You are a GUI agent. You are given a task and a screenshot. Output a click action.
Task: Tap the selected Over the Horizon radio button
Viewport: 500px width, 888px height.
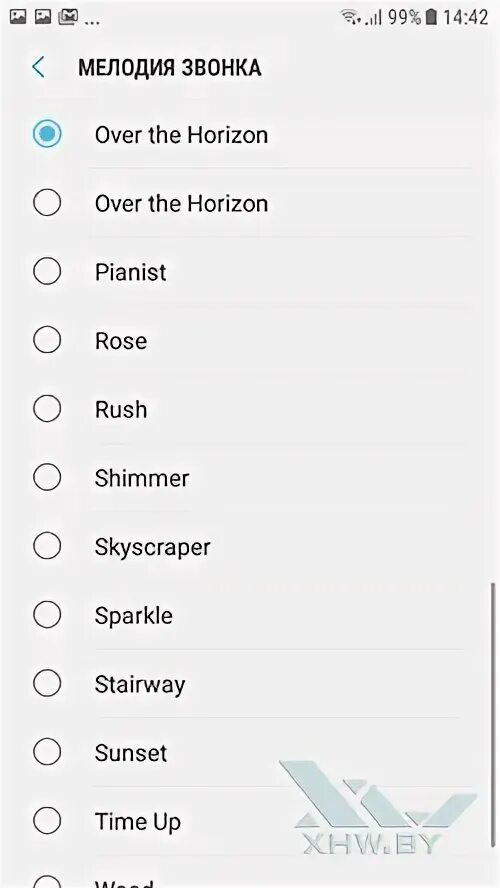click(47, 134)
